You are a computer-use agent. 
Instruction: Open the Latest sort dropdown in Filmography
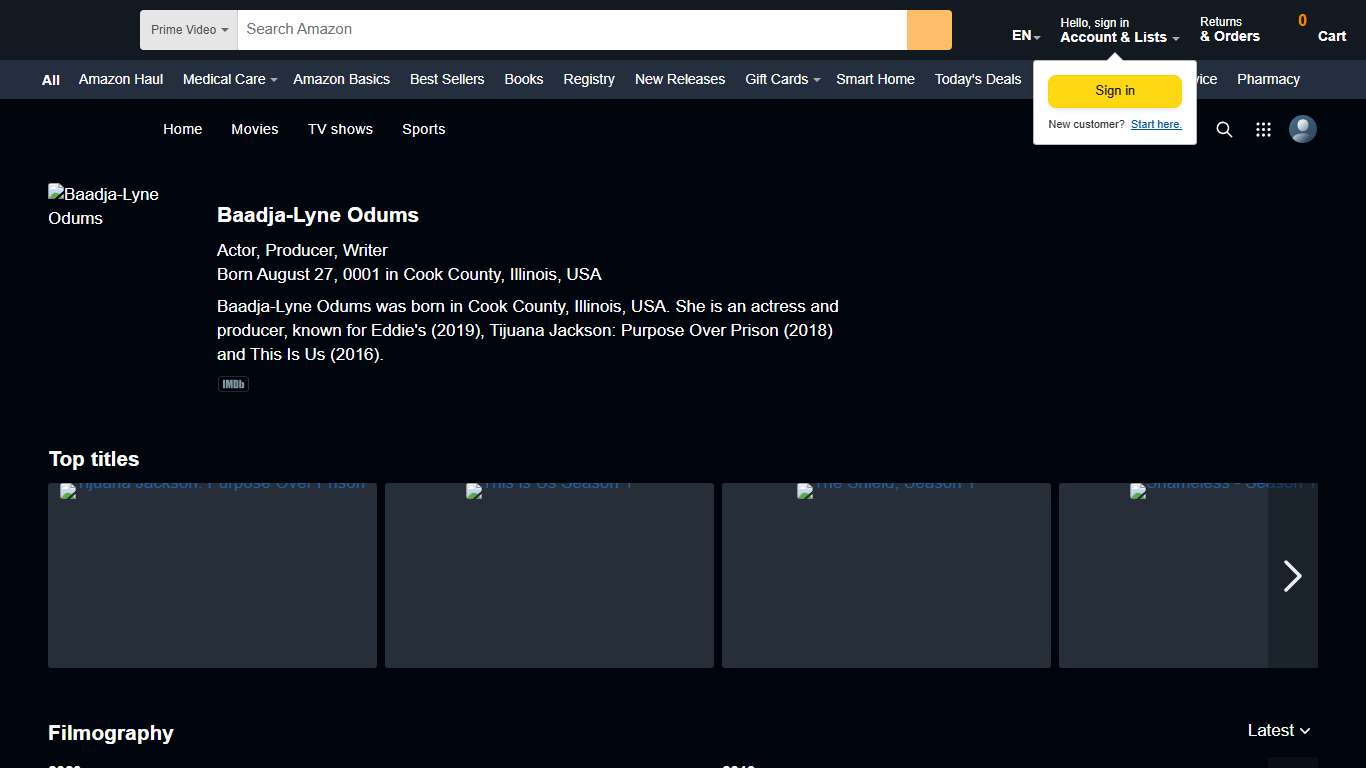pyautogui.click(x=1278, y=731)
